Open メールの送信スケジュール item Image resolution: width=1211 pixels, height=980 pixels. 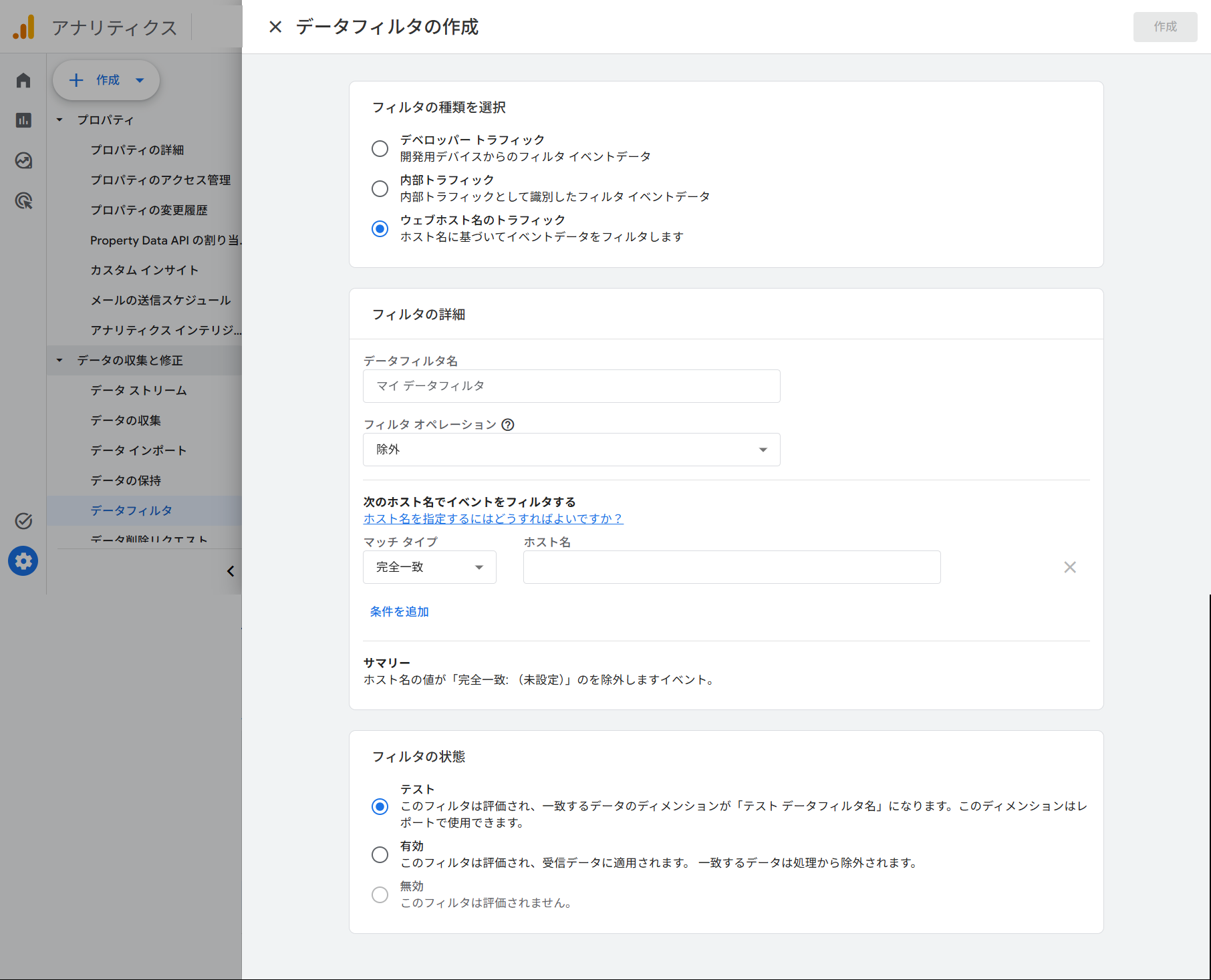tap(161, 301)
